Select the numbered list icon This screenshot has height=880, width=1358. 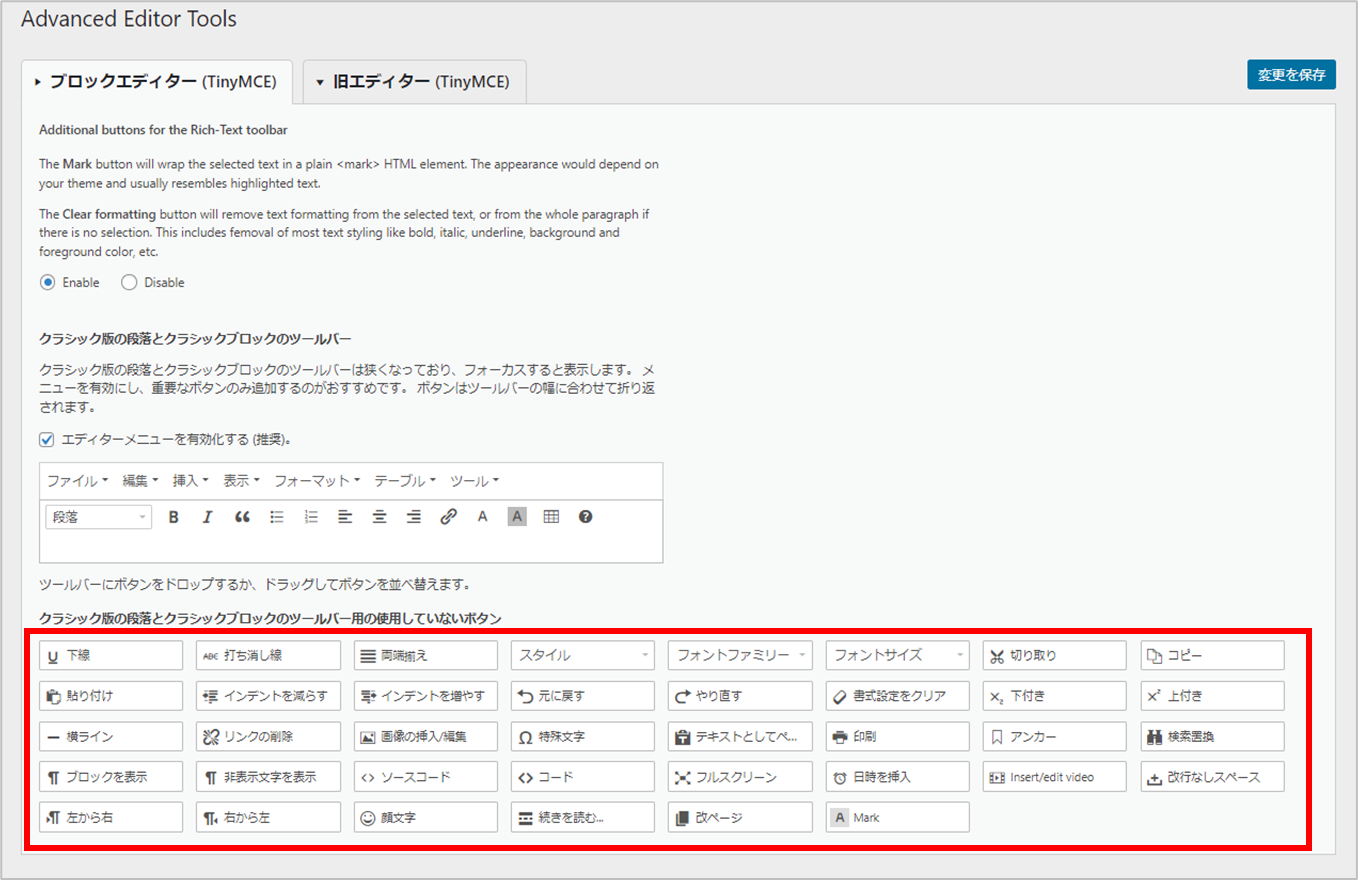coord(311,516)
